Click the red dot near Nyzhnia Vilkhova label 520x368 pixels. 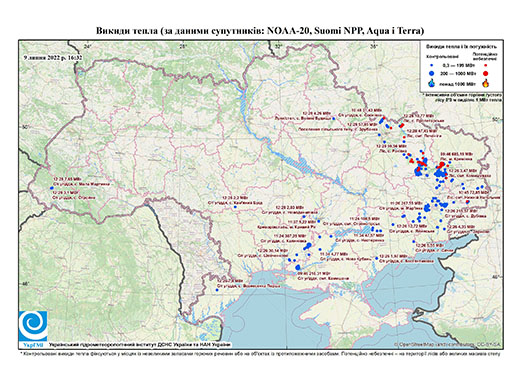(467, 202)
